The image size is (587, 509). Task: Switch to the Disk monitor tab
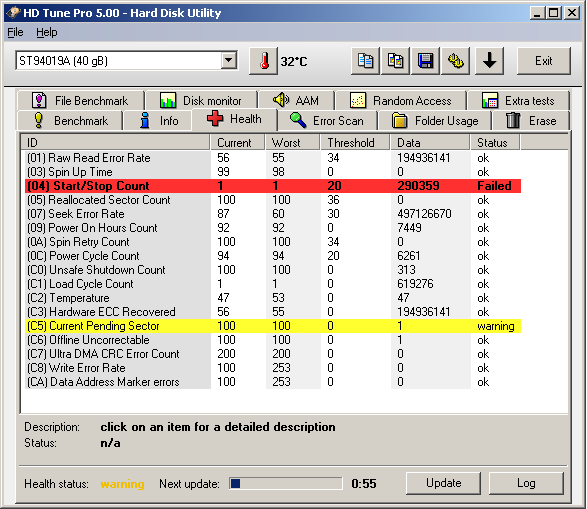click(x=201, y=100)
